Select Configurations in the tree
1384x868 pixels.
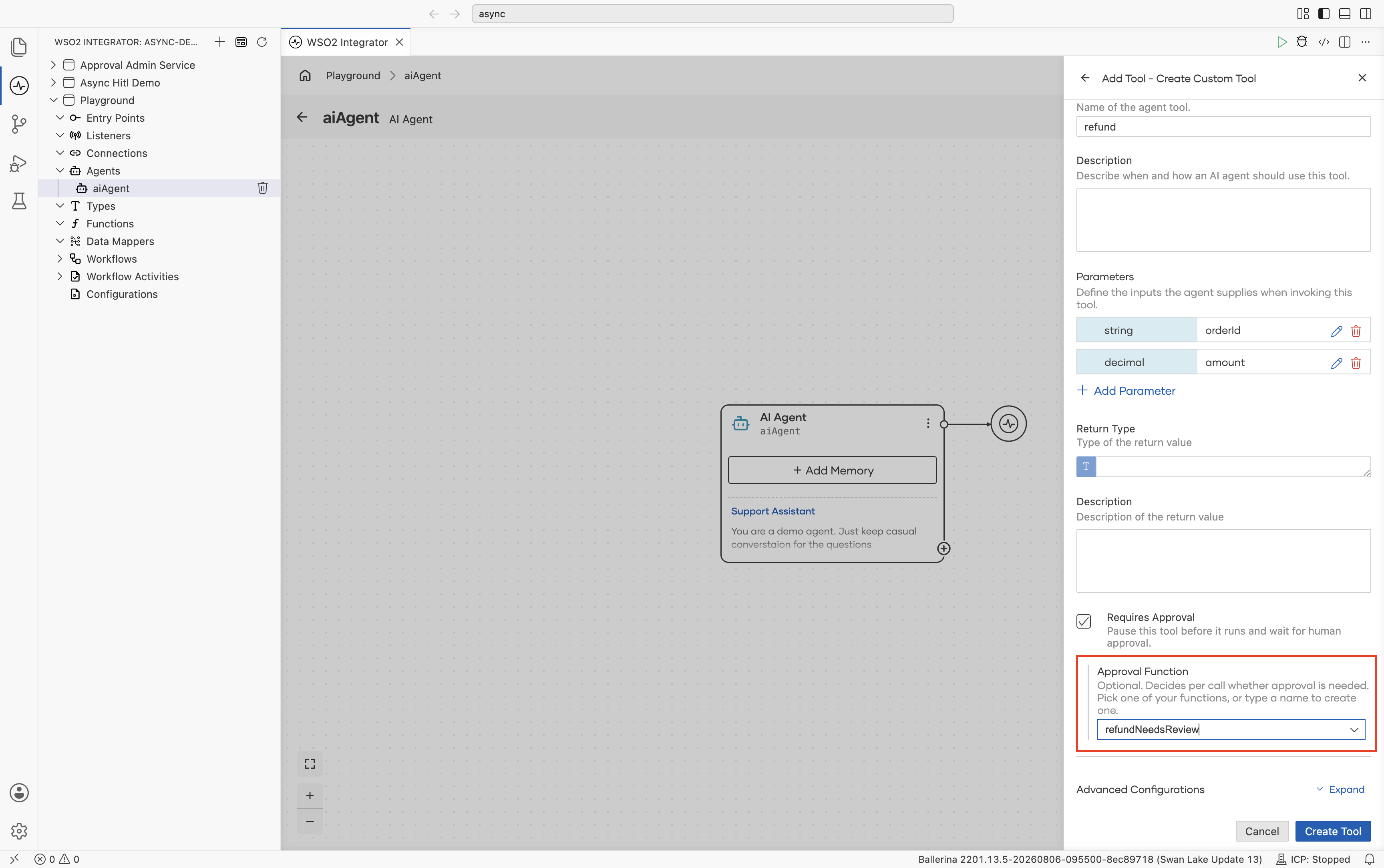point(122,294)
